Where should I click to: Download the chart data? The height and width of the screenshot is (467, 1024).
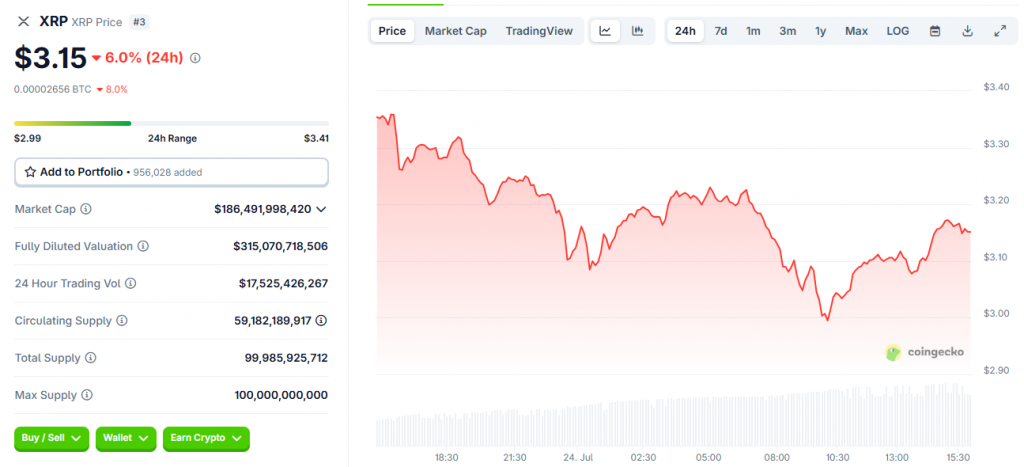click(x=967, y=31)
